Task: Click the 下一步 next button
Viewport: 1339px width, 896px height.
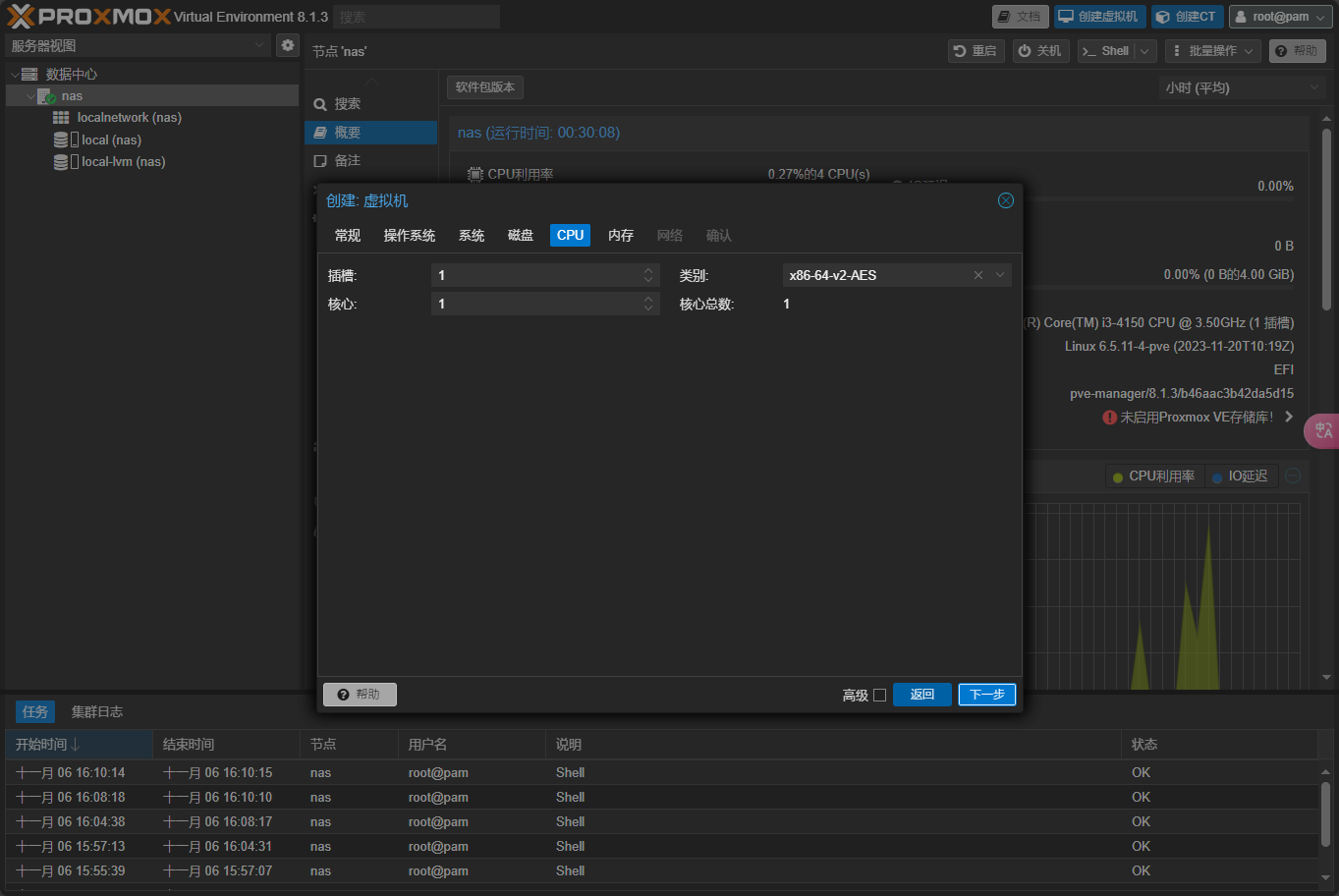Action: tap(986, 695)
